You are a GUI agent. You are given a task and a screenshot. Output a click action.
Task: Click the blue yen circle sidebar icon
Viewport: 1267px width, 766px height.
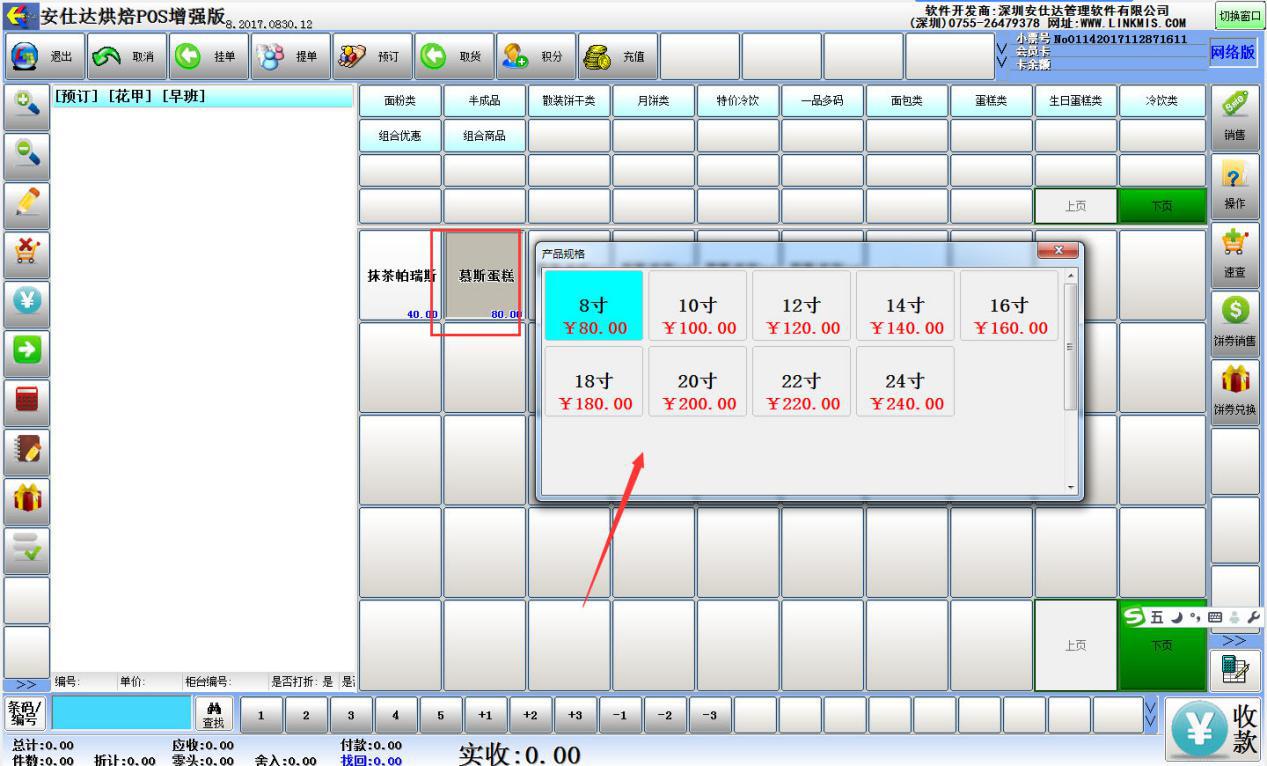click(x=26, y=302)
